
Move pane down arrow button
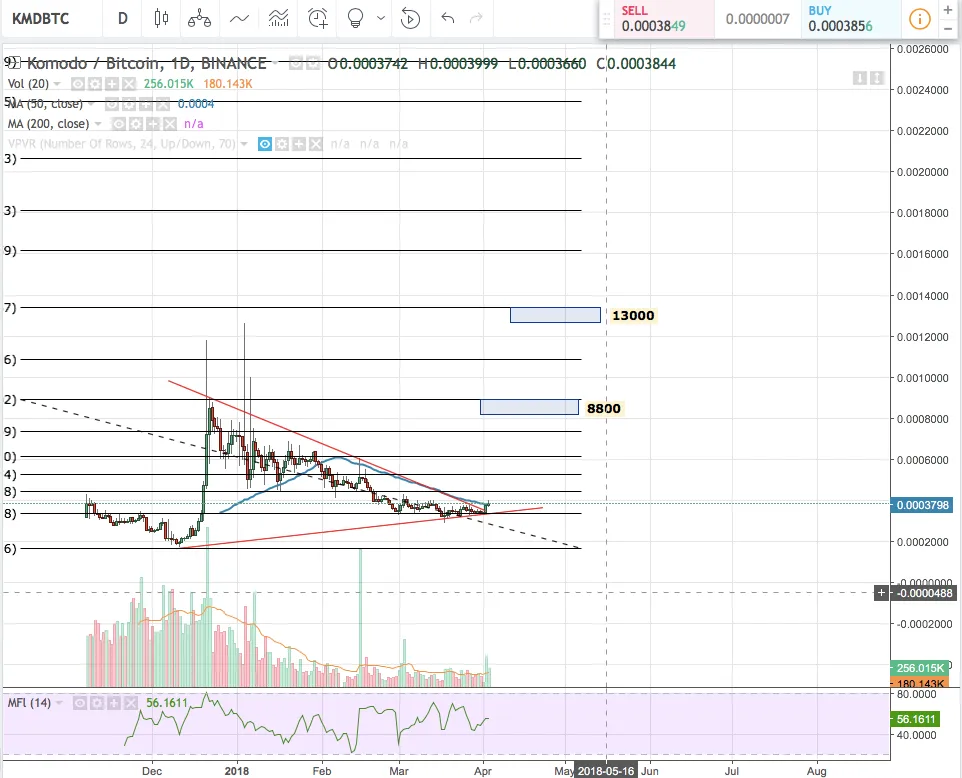(x=860, y=78)
